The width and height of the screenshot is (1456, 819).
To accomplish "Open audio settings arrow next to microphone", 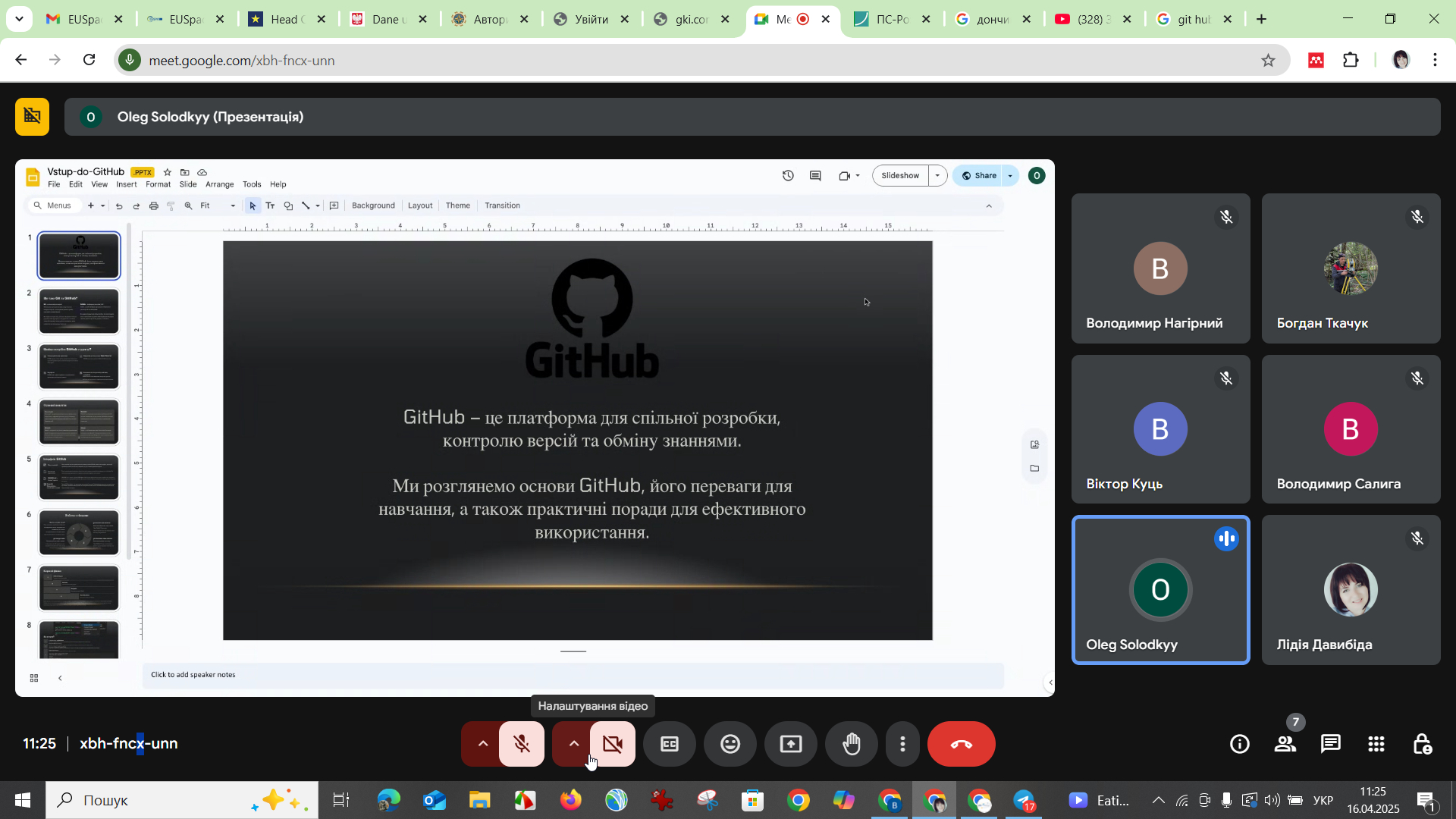I will coord(482,744).
